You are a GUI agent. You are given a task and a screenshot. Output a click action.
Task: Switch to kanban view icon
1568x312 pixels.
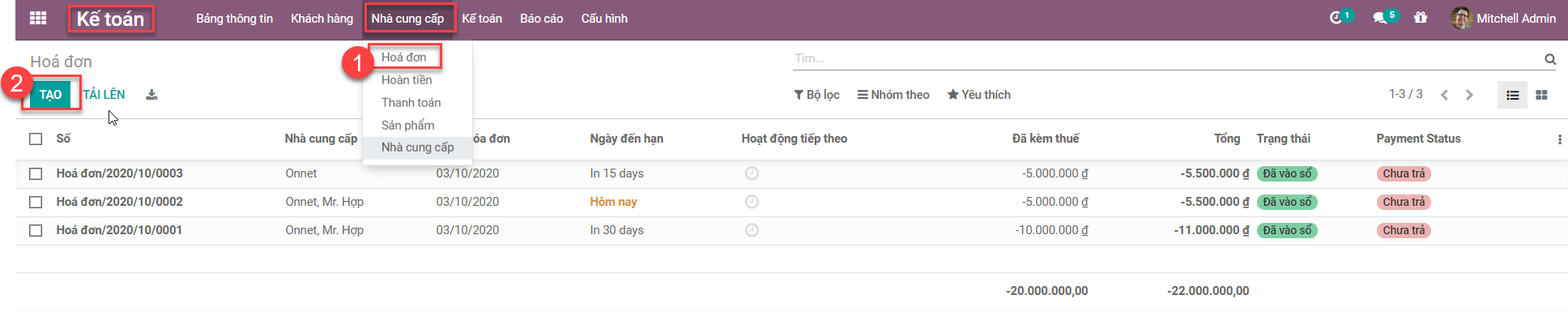point(1541,95)
